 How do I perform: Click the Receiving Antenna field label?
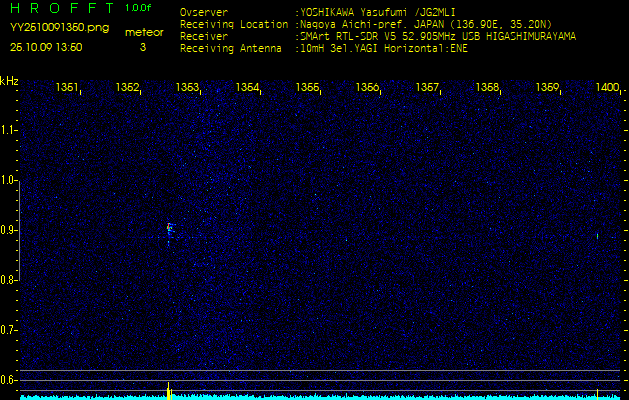click(231, 49)
